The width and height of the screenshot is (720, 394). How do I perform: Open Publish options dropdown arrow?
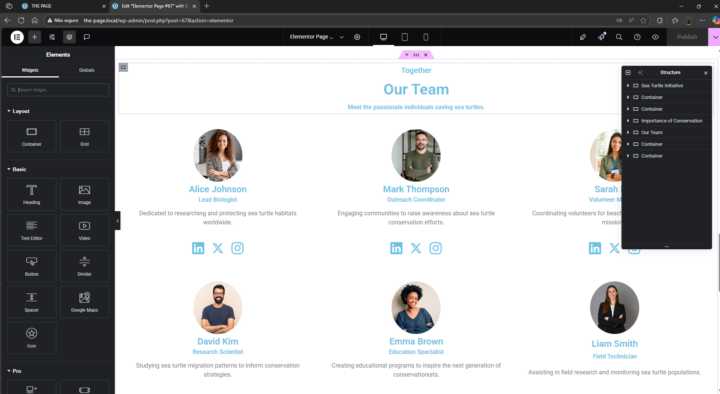714,37
